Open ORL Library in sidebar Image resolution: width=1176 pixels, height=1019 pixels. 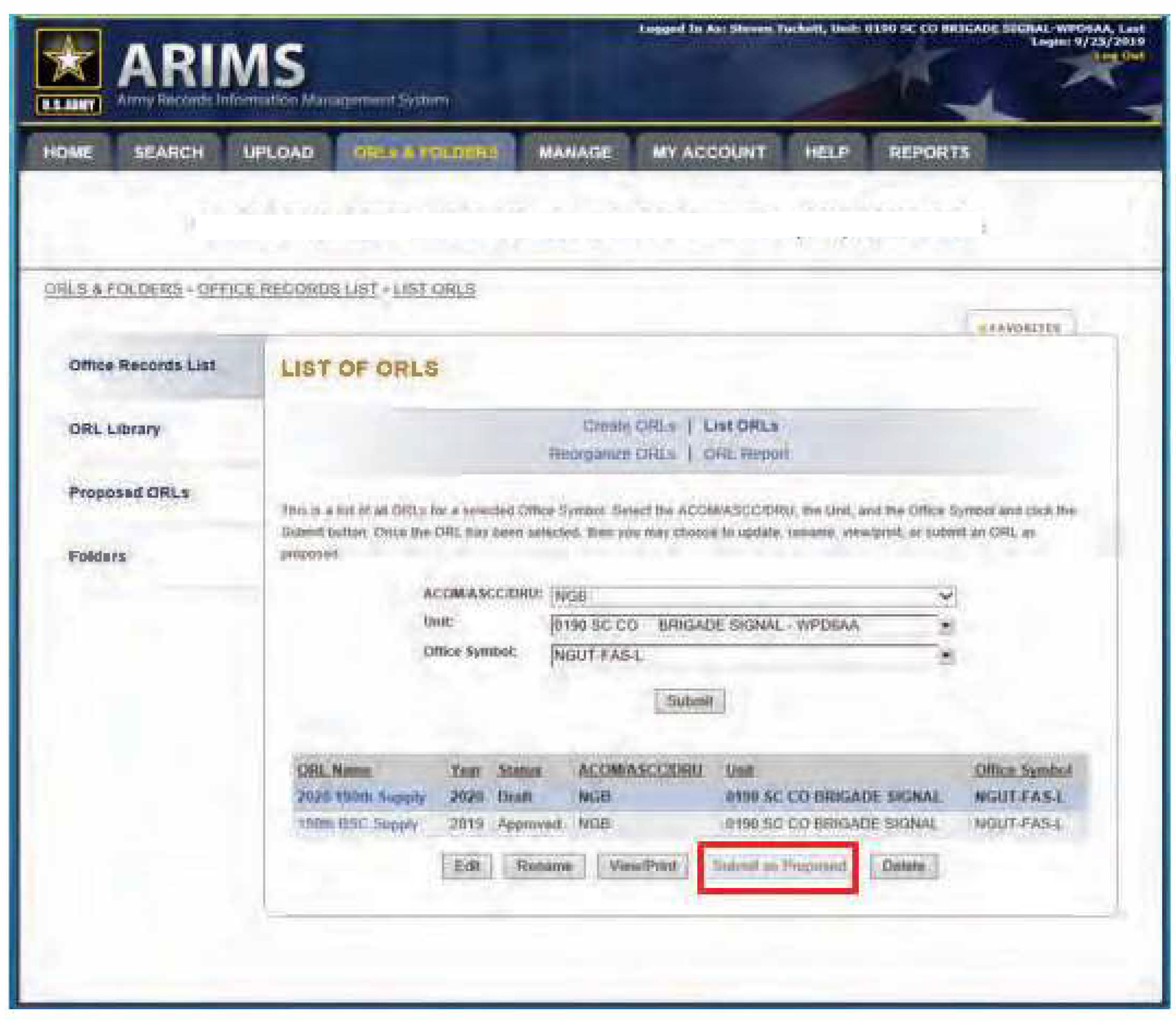(x=114, y=429)
